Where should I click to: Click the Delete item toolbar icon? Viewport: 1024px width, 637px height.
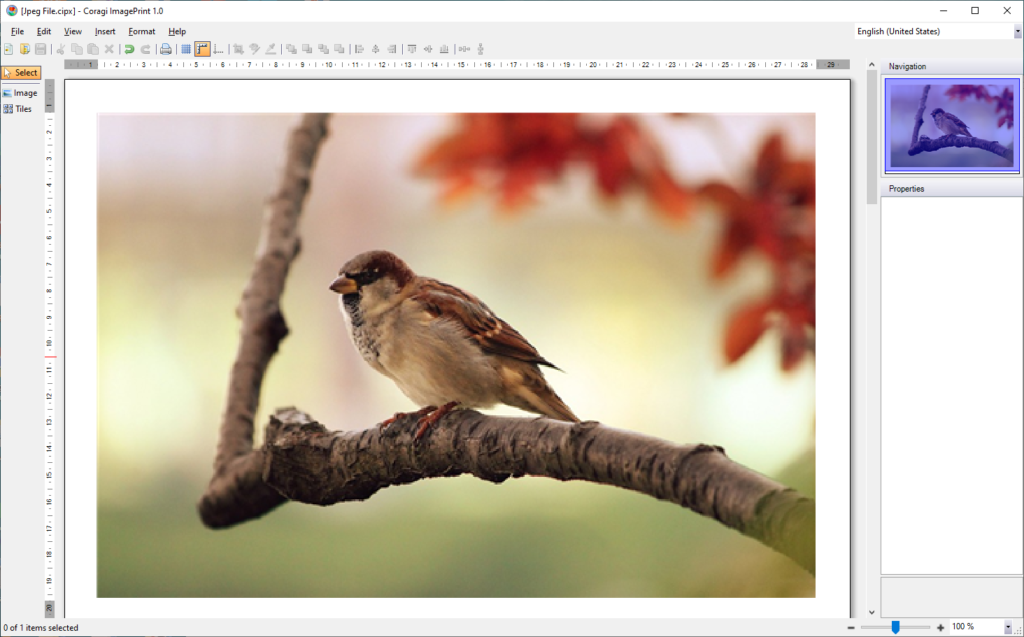(109, 48)
